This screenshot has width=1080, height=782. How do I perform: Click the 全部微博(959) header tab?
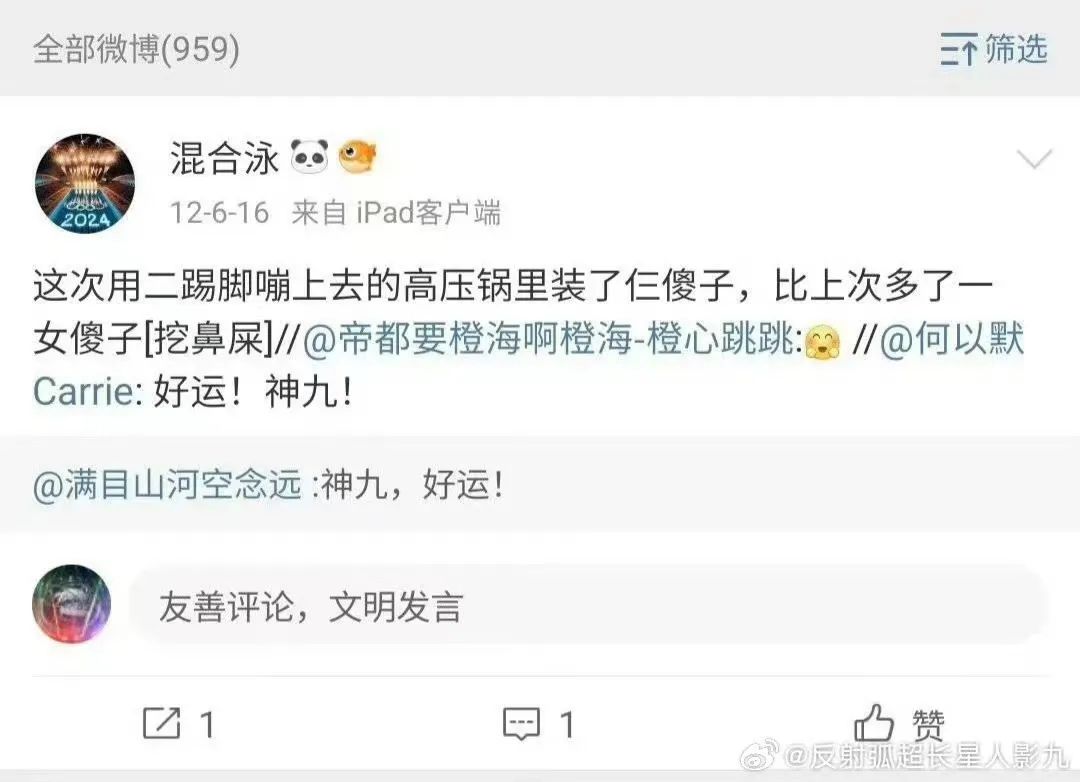(x=136, y=49)
